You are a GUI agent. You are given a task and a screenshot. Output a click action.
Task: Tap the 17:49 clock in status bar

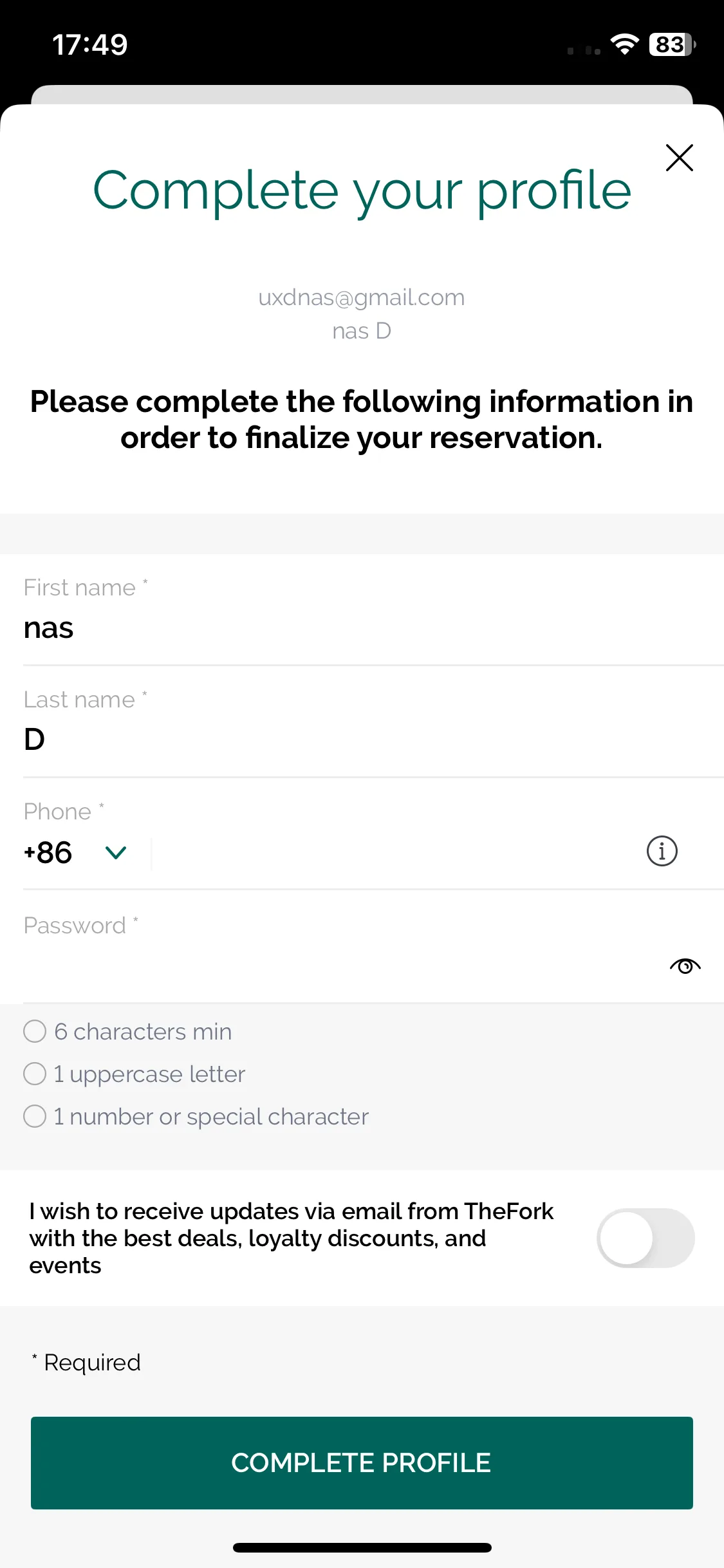90,45
